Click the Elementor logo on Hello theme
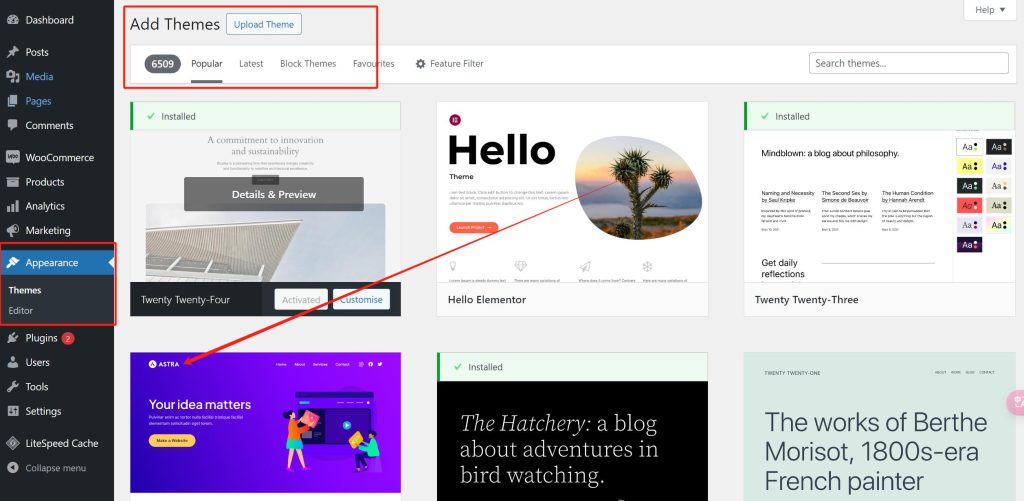Screen dimensions: 1024x501 [x=455, y=120]
